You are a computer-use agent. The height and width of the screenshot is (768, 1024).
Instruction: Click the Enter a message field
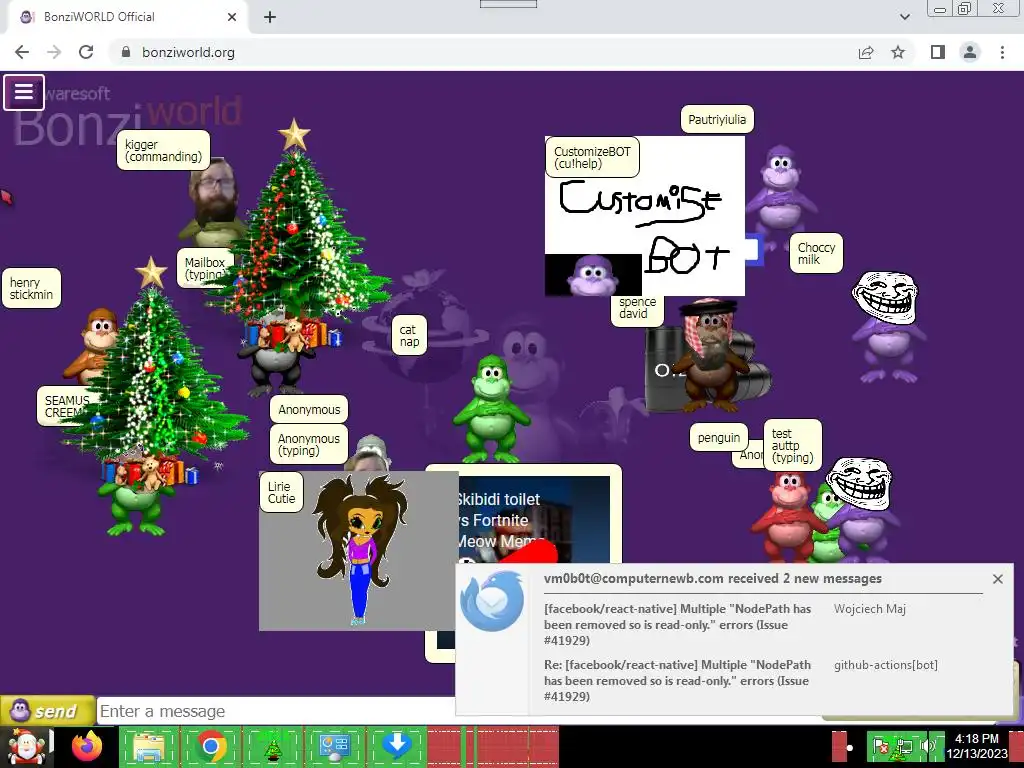pos(276,711)
